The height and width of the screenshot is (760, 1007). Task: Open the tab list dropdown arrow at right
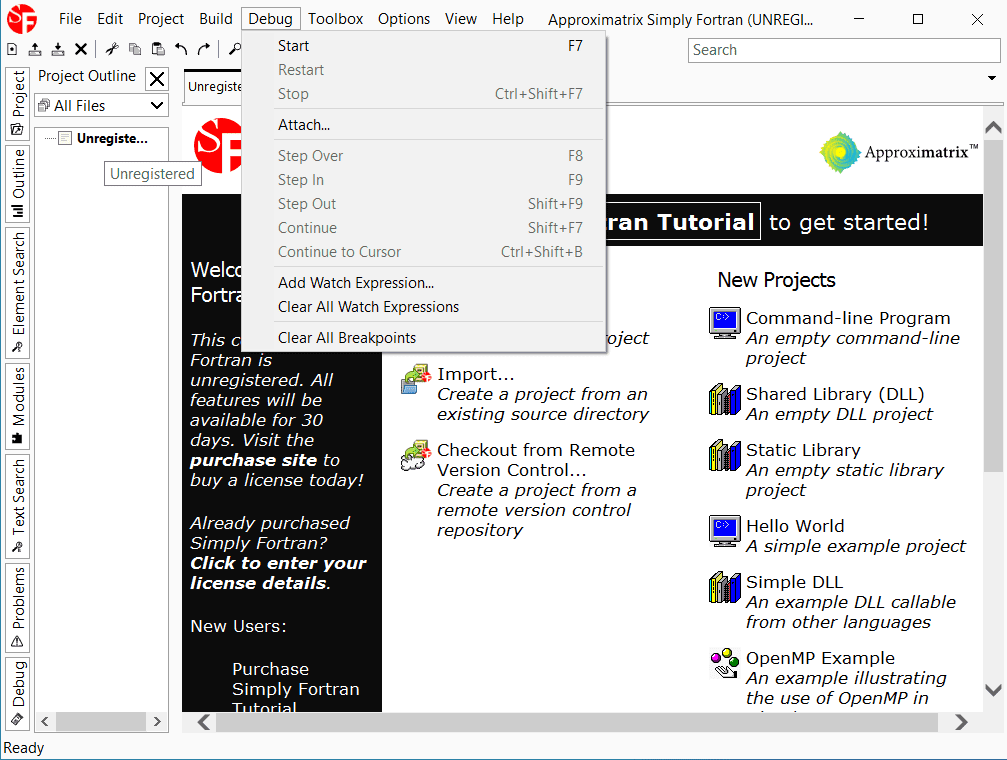pos(992,78)
